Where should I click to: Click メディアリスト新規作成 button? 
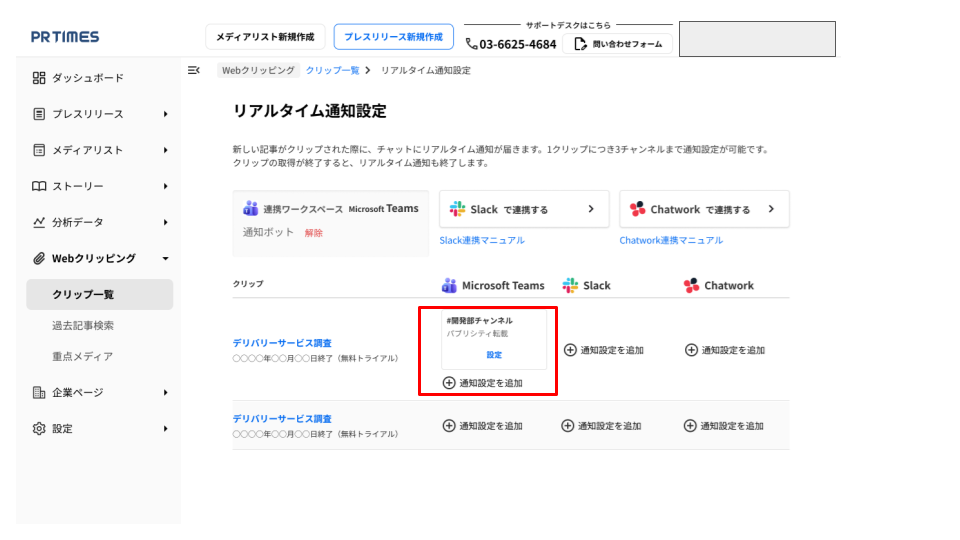(x=265, y=37)
